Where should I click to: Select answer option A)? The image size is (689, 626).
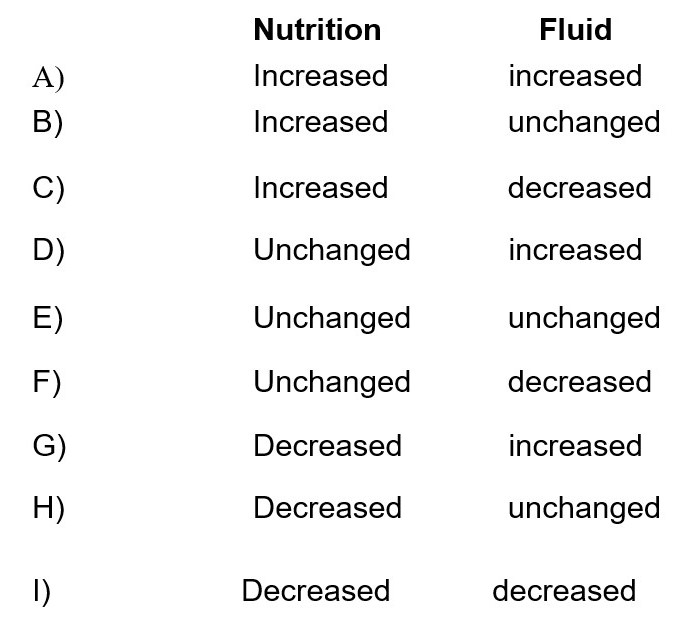(x=48, y=79)
